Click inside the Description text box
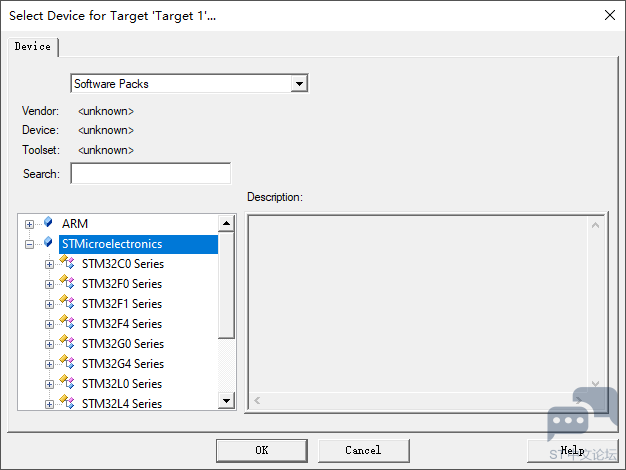 pos(418,304)
